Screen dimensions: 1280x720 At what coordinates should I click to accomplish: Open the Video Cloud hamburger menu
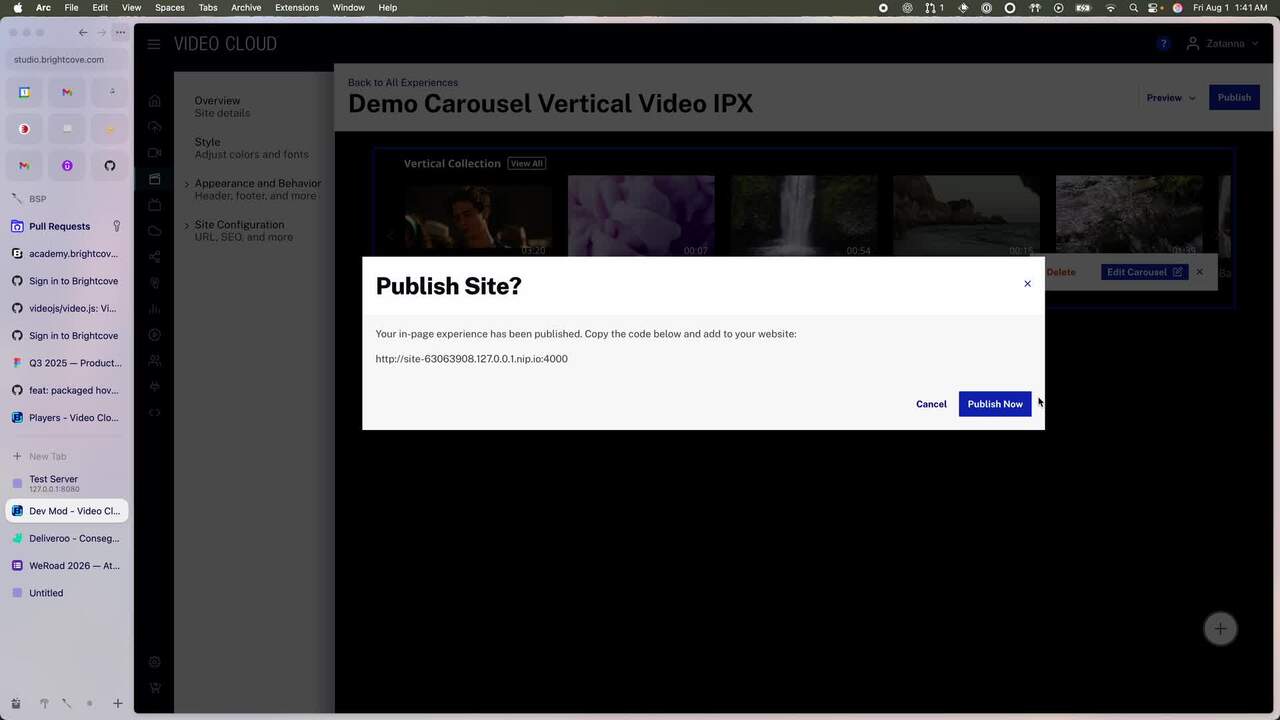[153, 44]
